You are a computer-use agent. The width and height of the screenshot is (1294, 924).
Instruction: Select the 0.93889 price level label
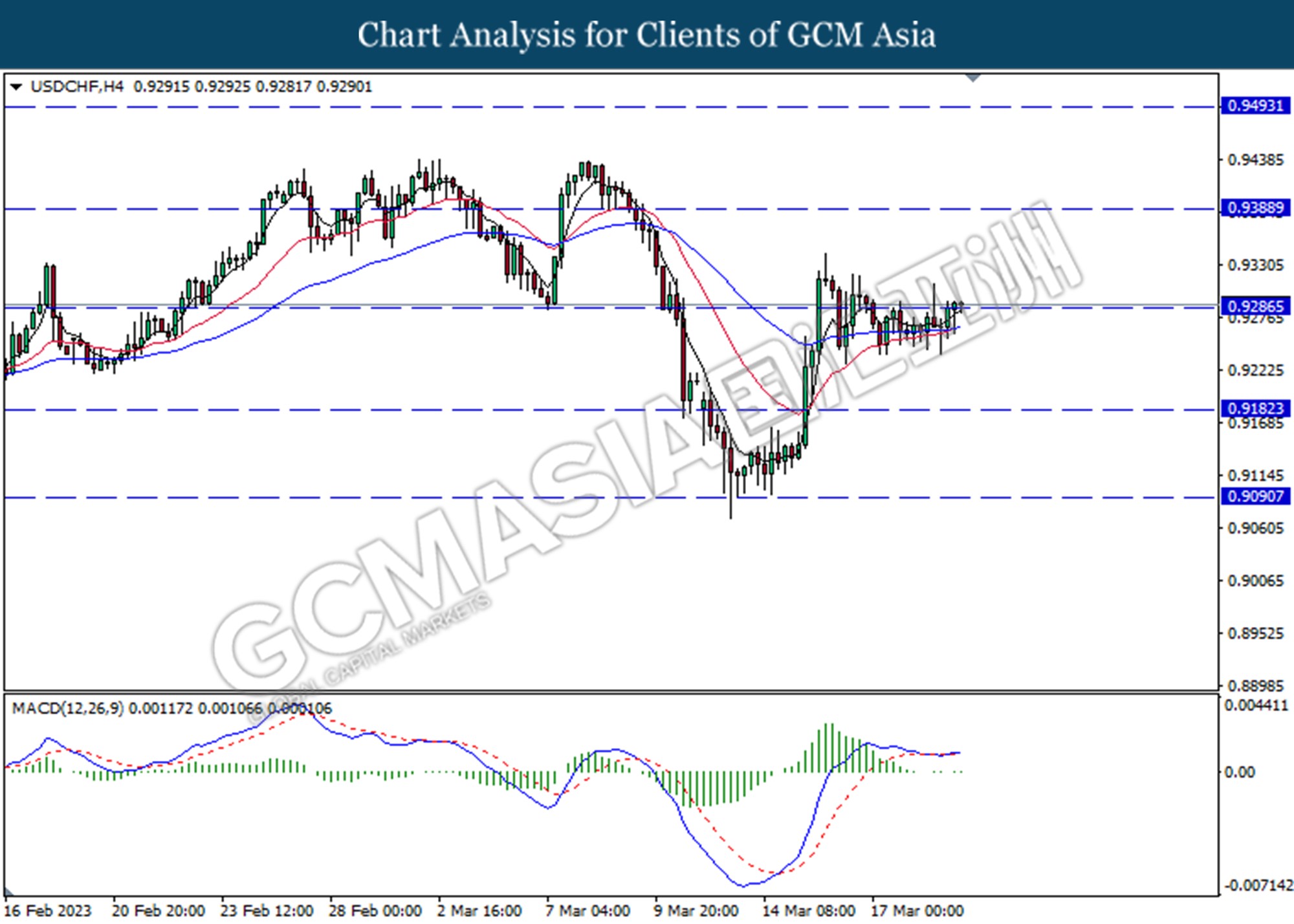coord(1255,208)
